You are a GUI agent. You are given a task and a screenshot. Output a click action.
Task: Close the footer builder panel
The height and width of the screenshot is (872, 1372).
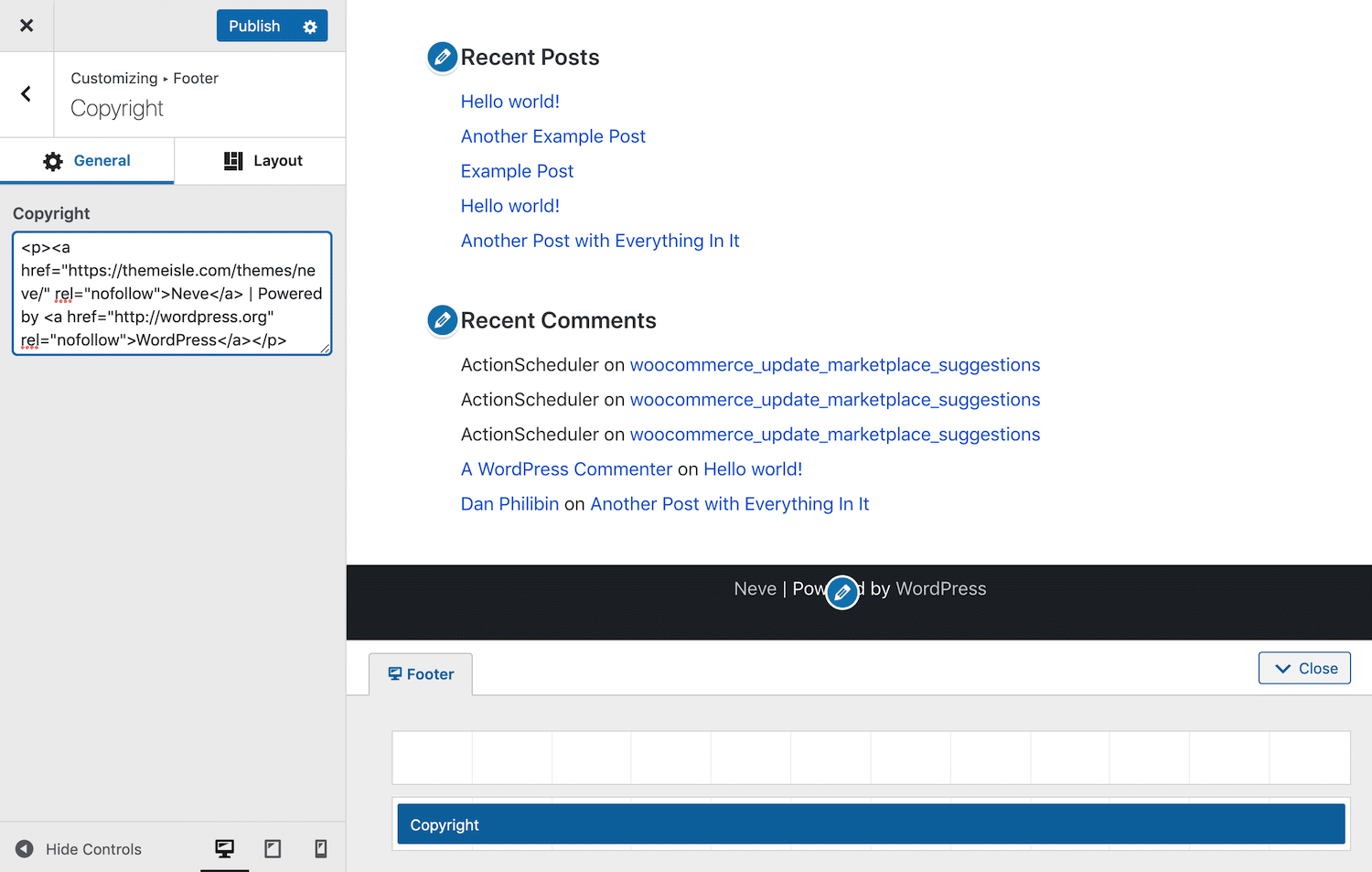click(x=1304, y=667)
